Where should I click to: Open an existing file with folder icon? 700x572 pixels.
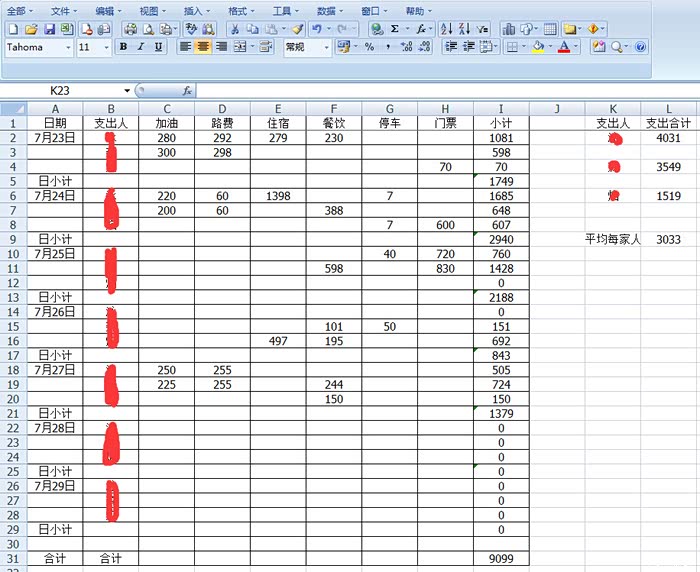pyautogui.click(x=31, y=29)
